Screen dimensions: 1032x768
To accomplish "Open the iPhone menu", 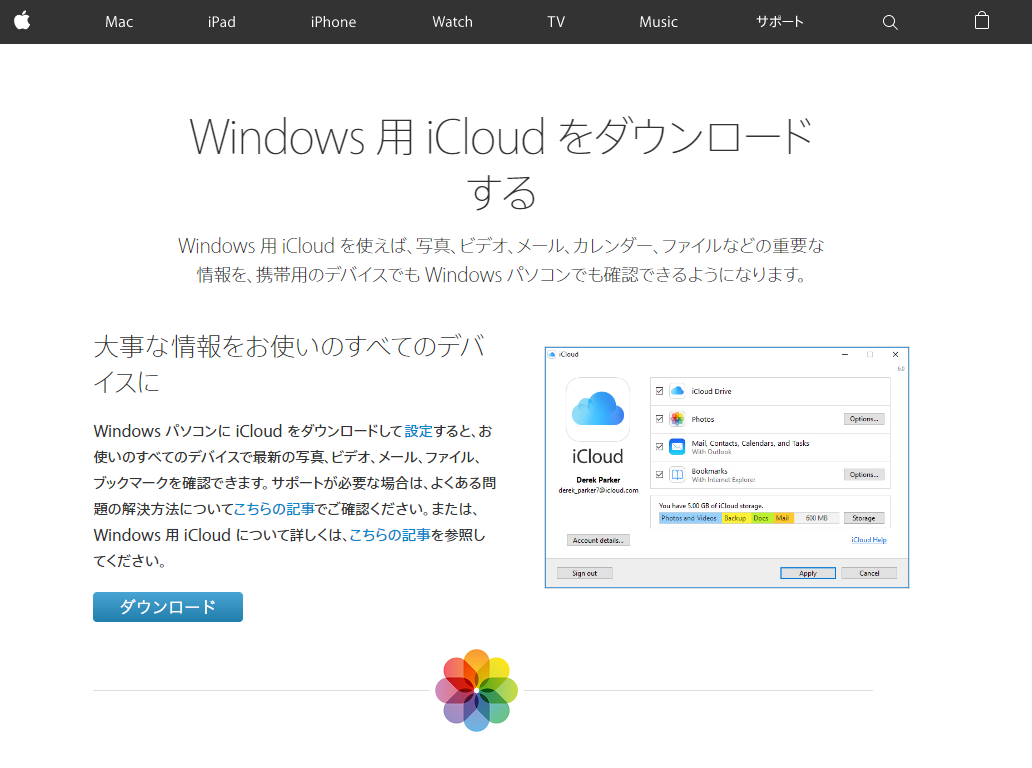I will tap(334, 22).
